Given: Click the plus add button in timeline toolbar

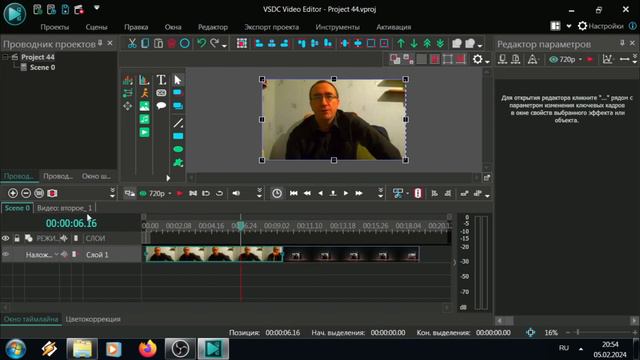Looking at the screenshot, I should coord(13,193).
